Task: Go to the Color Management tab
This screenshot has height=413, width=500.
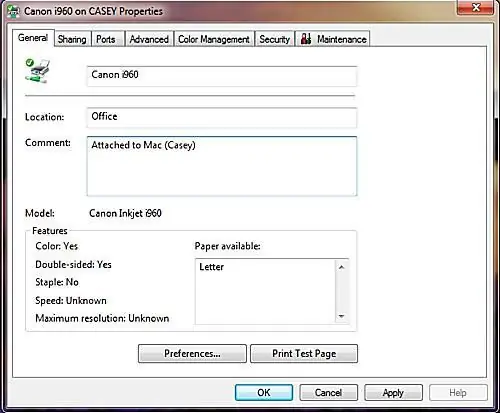Action: click(x=214, y=39)
